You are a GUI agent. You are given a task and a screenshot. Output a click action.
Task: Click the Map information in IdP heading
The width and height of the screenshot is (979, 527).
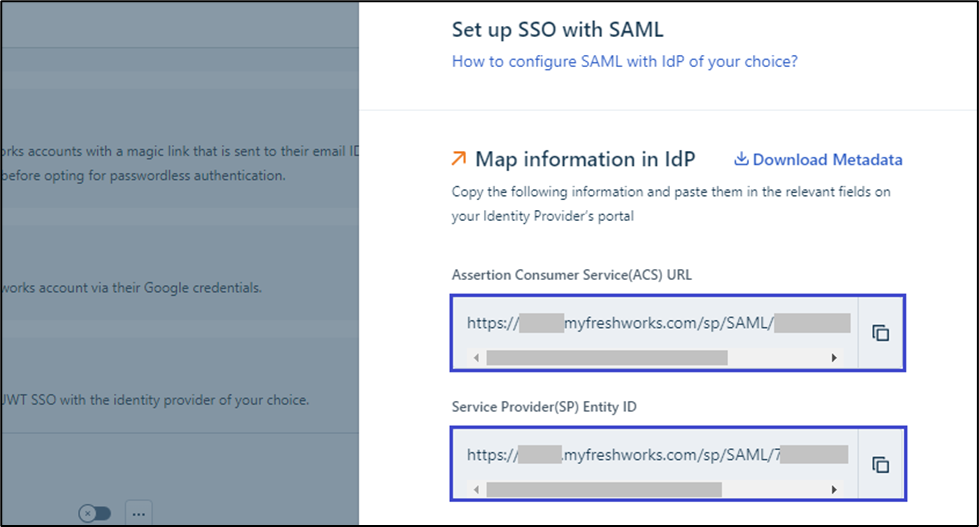click(x=585, y=159)
